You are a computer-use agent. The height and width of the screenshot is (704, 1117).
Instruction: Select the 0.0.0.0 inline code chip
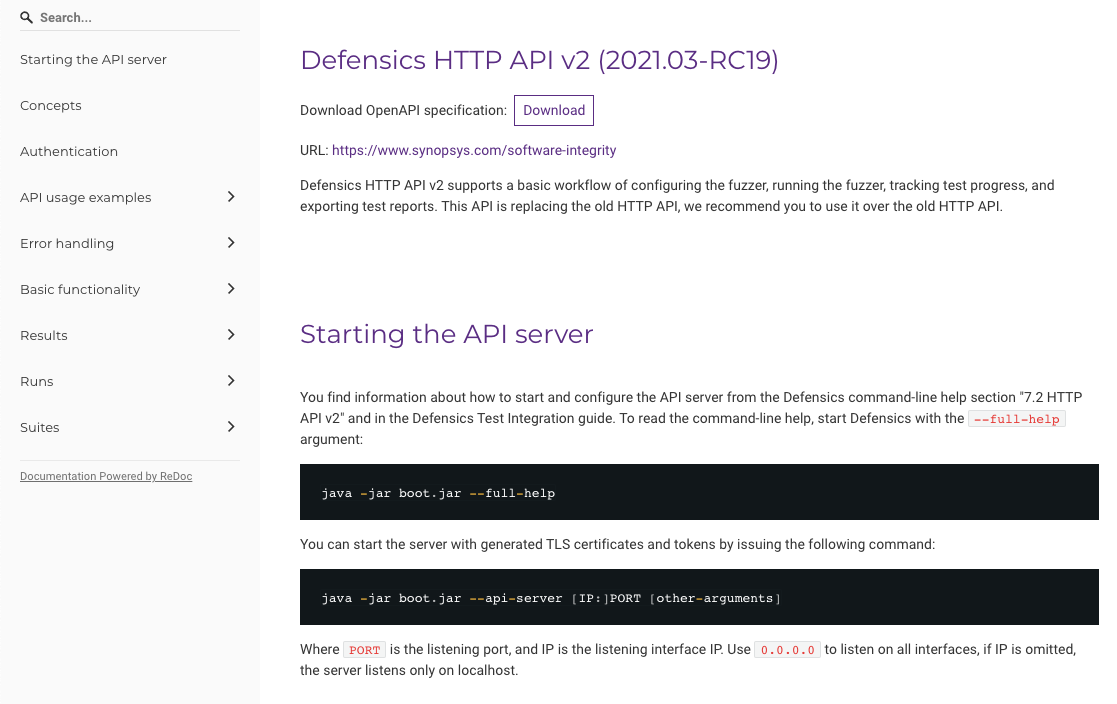coord(787,649)
